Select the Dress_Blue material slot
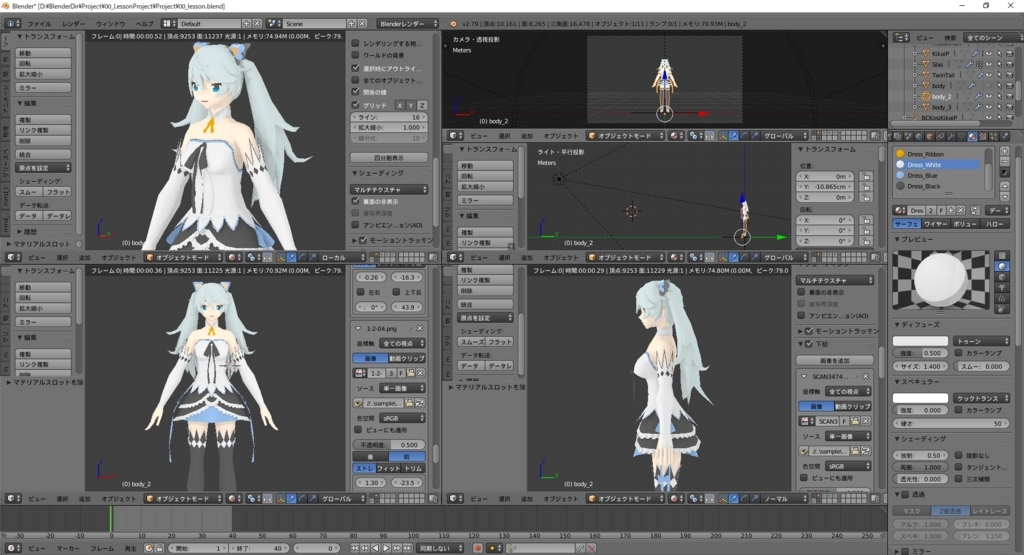The image size is (1024, 555). [937, 176]
